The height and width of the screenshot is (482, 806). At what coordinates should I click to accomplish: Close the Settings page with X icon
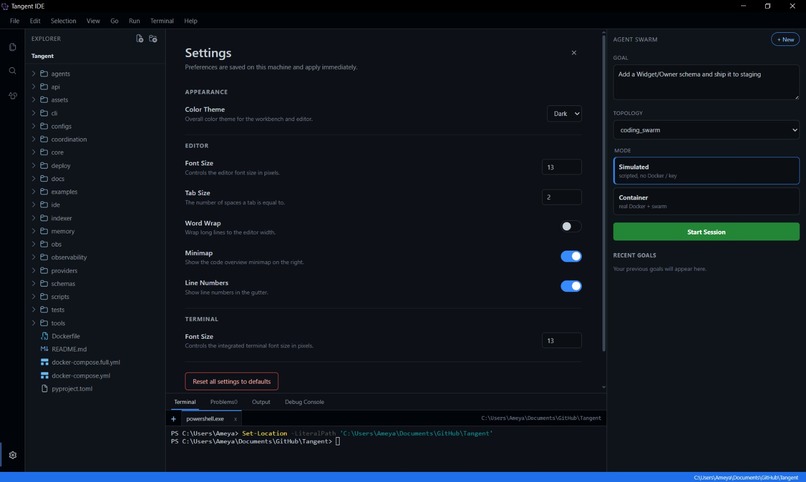point(574,52)
